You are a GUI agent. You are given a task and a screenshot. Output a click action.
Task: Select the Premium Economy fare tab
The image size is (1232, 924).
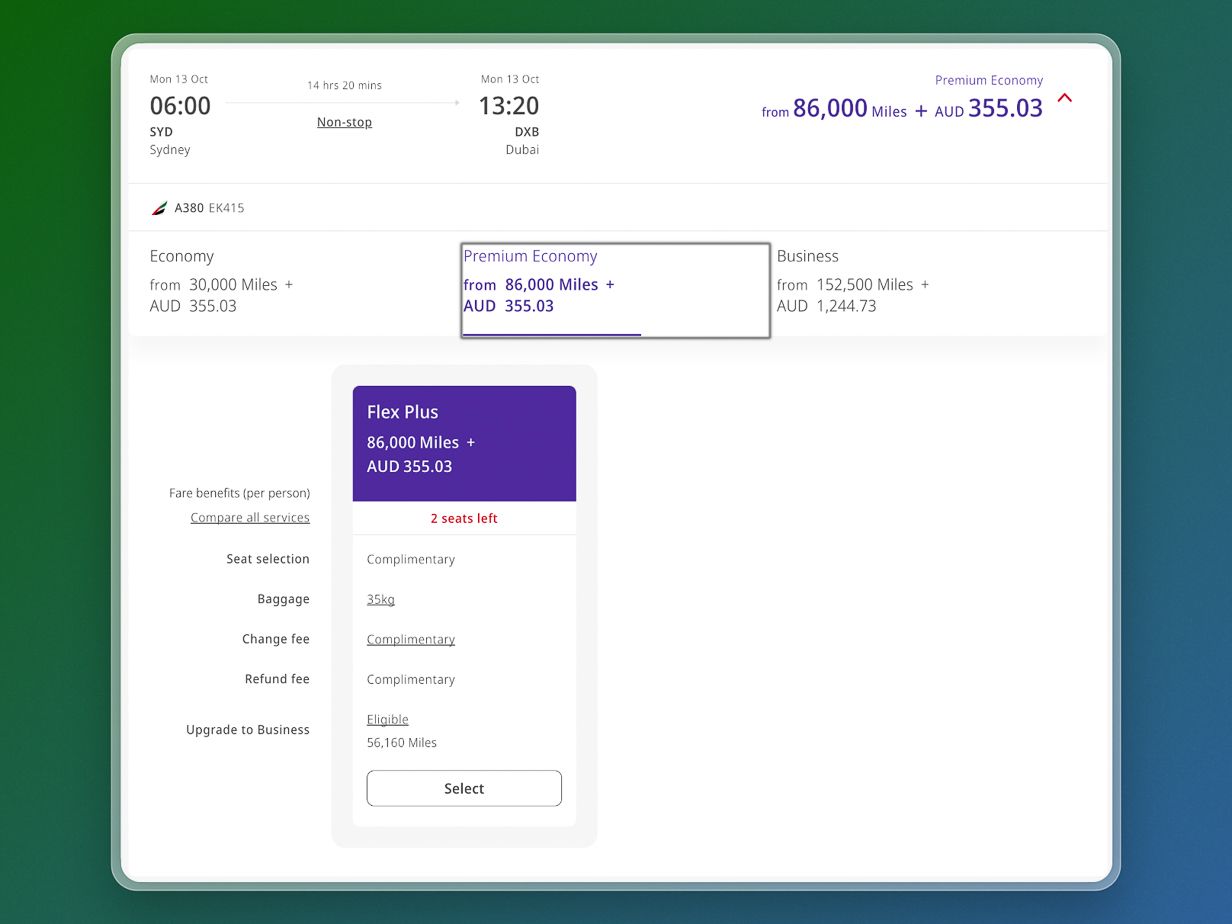(x=615, y=290)
